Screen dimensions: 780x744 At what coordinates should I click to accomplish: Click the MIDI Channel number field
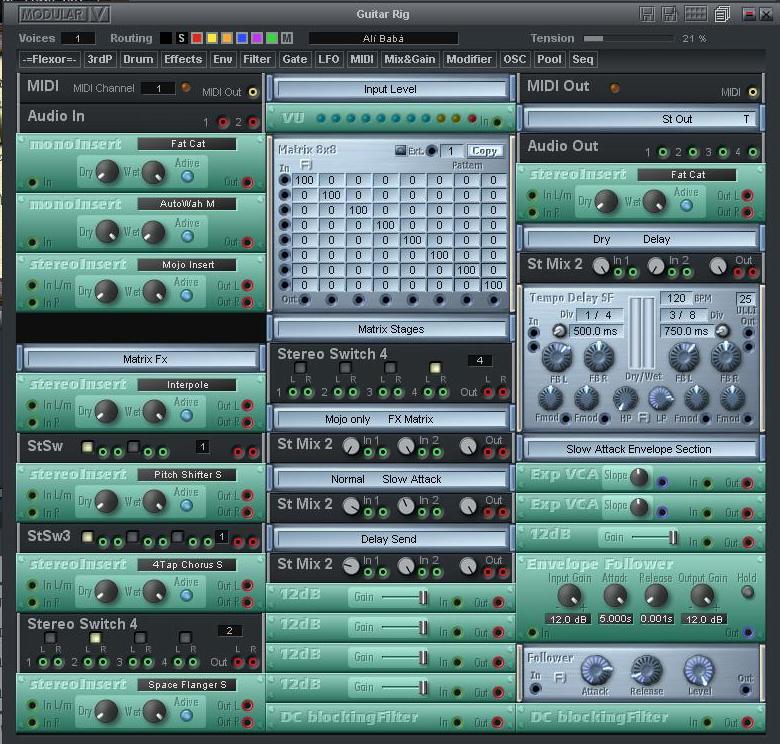click(x=158, y=89)
